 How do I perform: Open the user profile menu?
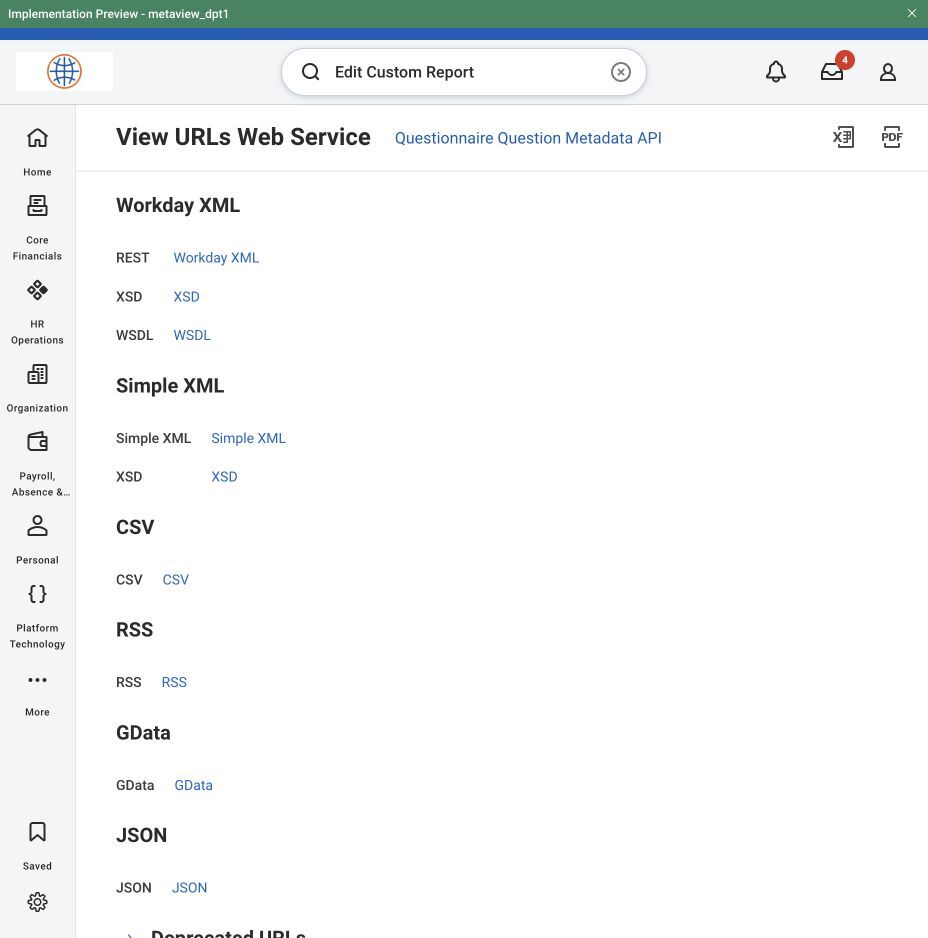pyautogui.click(x=888, y=72)
